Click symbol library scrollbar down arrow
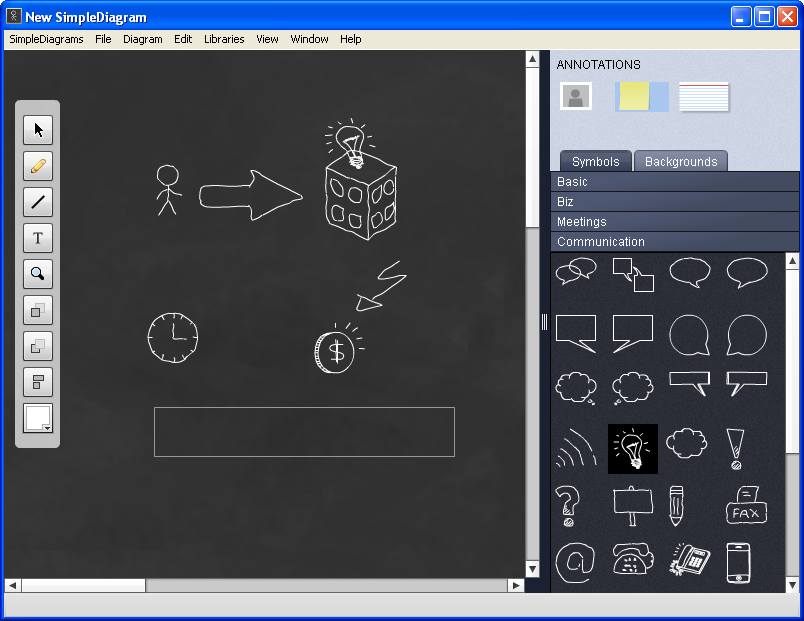The image size is (804, 621). coord(792,585)
